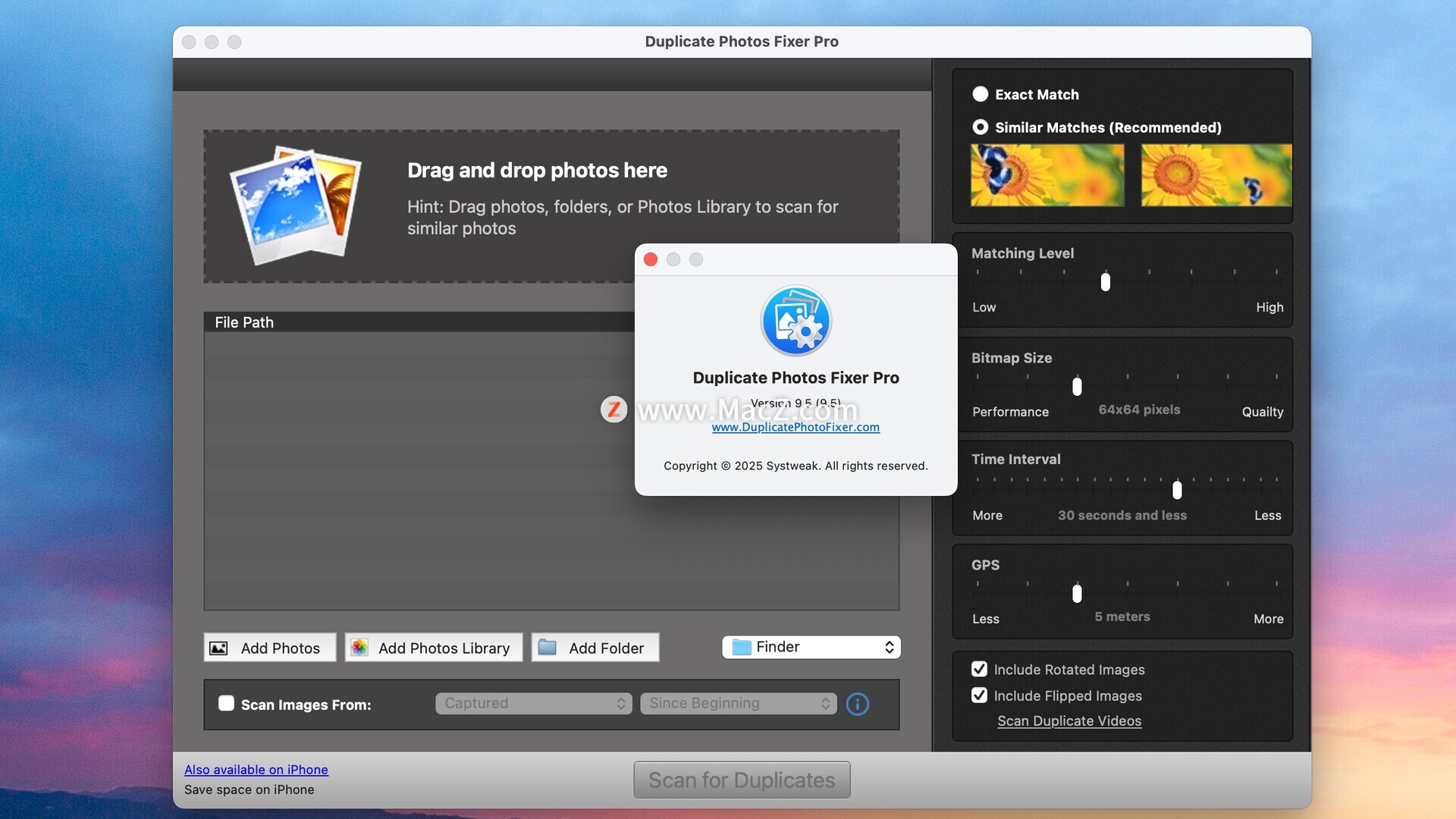Open the Captured dropdown

point(533,703)
